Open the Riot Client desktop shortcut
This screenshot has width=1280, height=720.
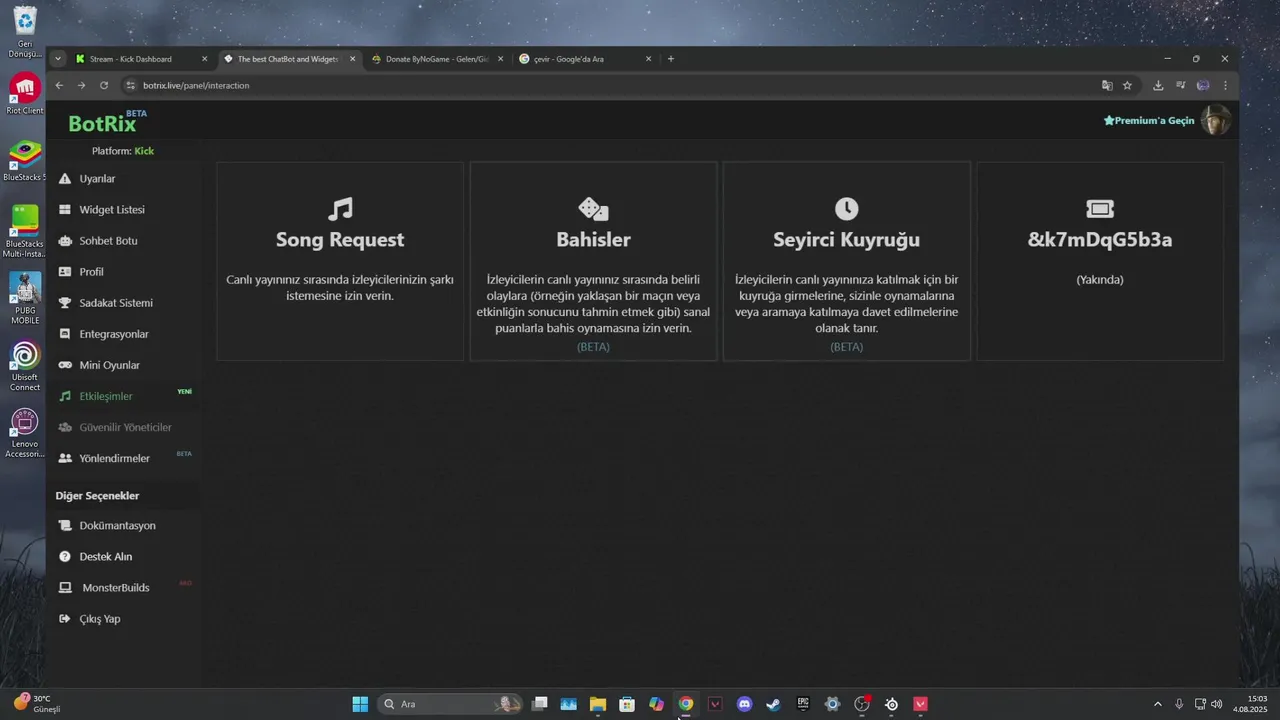(x=25, y=94)
